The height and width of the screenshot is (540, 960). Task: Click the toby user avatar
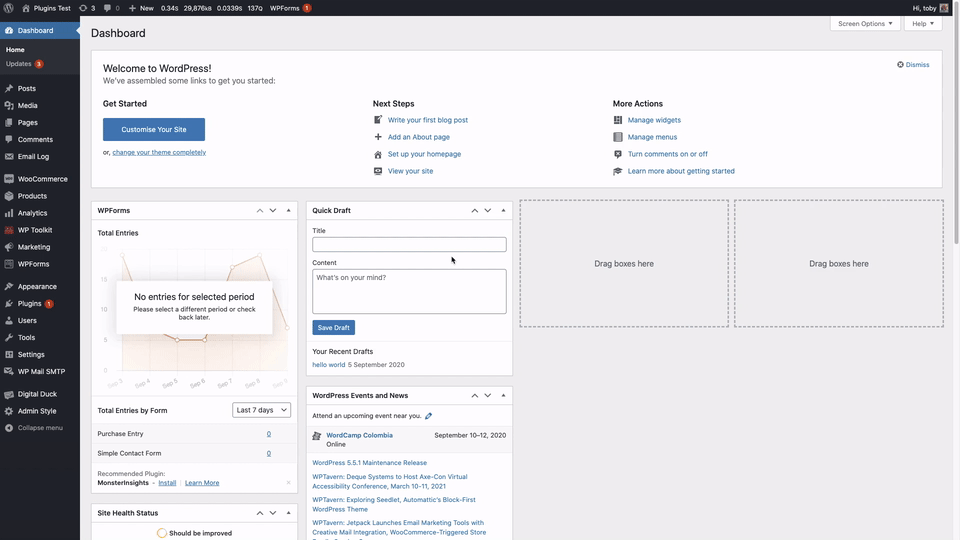(x=944, y=8)
